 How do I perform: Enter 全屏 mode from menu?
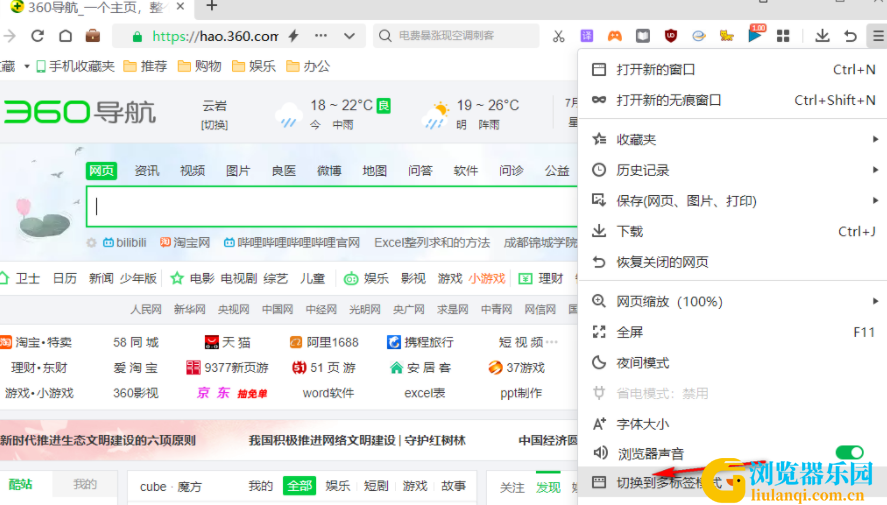[733, 332]
